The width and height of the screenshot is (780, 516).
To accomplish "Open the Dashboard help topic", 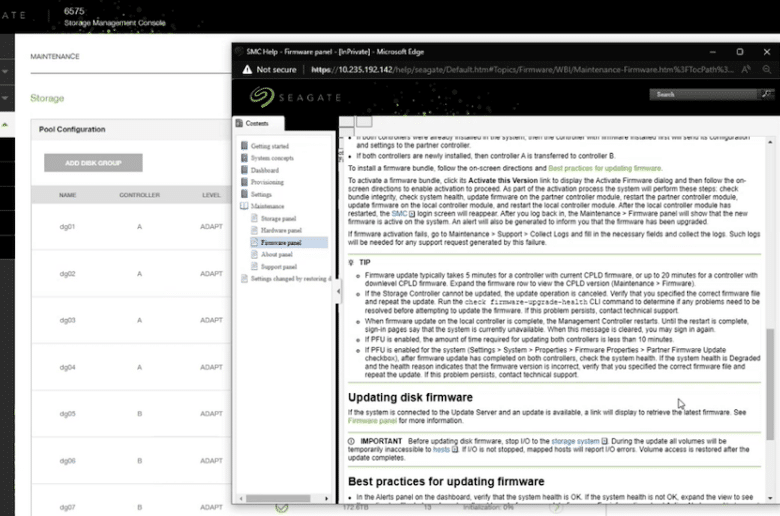I will point(265,170).
